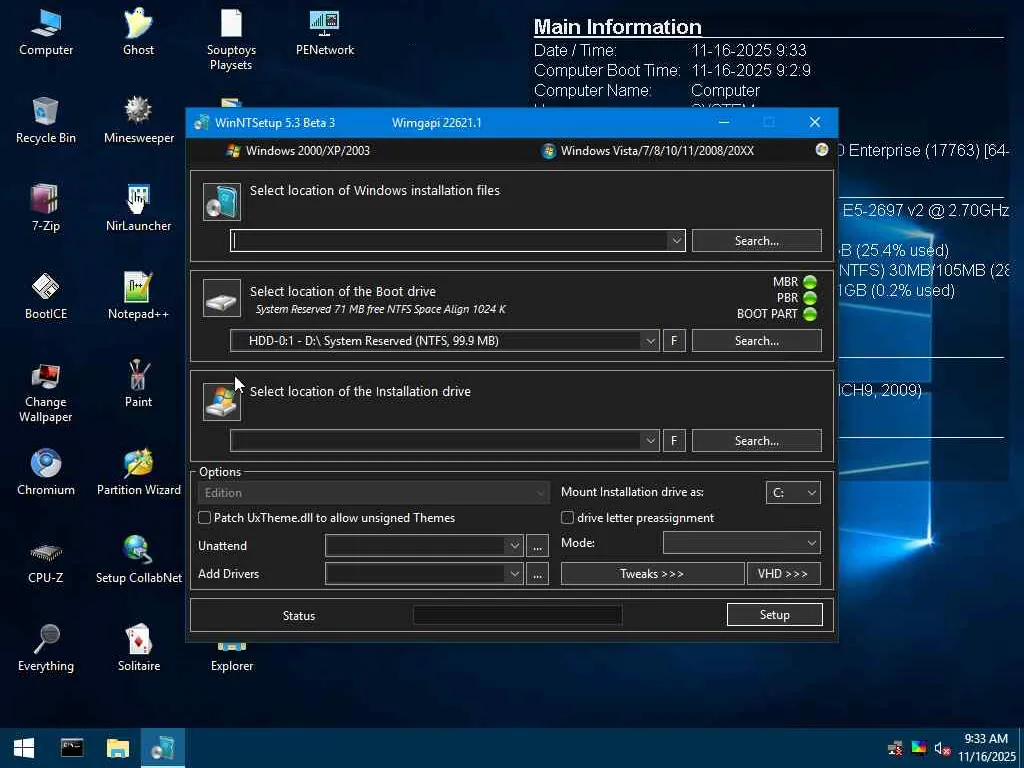
Task: Open the Mount Installation drive letter dropdown
Action: tap(793, 492)
